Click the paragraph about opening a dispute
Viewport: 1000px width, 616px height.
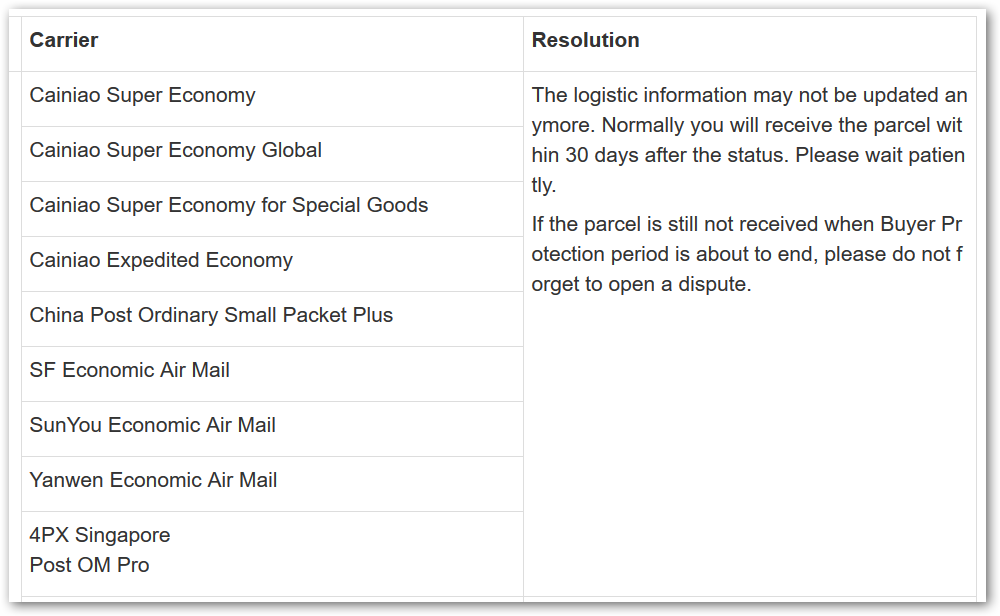tap(748, 254)
